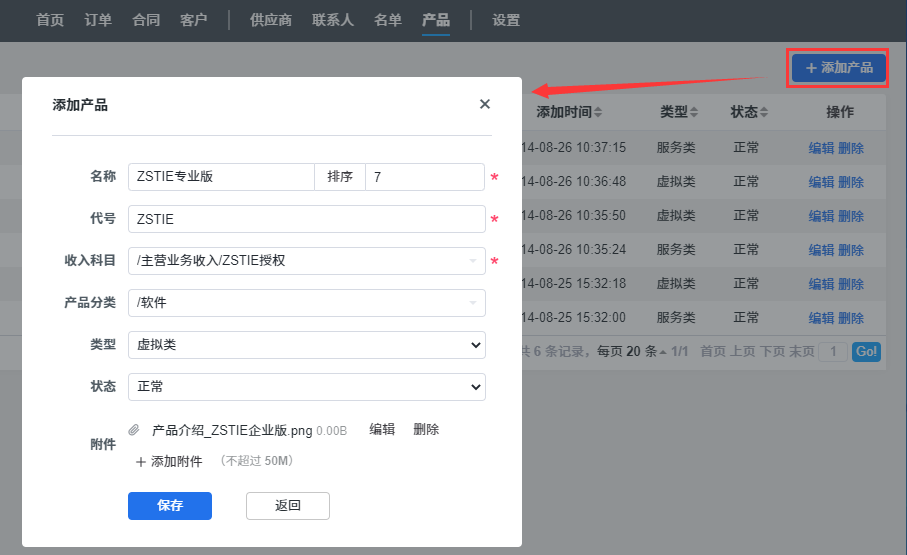Click the file name 产品介绍_ZSTIE企业版.png
907x555 pixels.
point(232,431)
